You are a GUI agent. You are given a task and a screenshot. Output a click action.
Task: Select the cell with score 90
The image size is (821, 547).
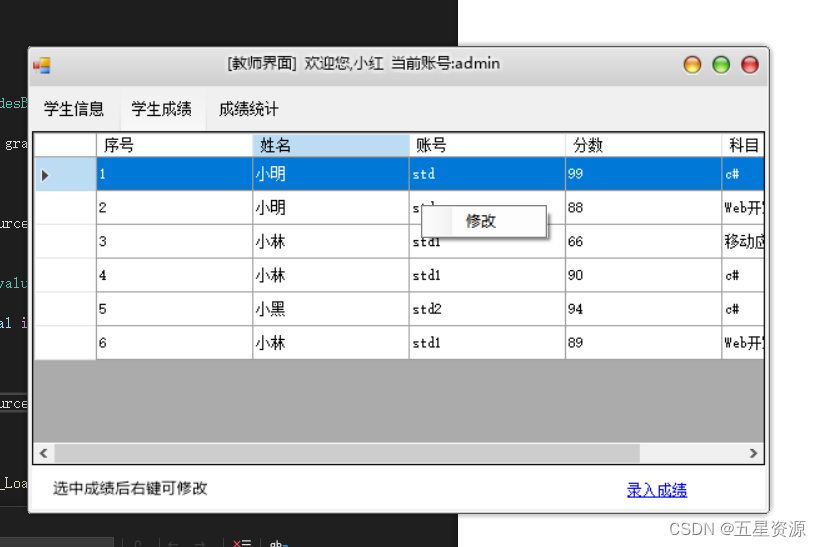click(x=644, y=275)
